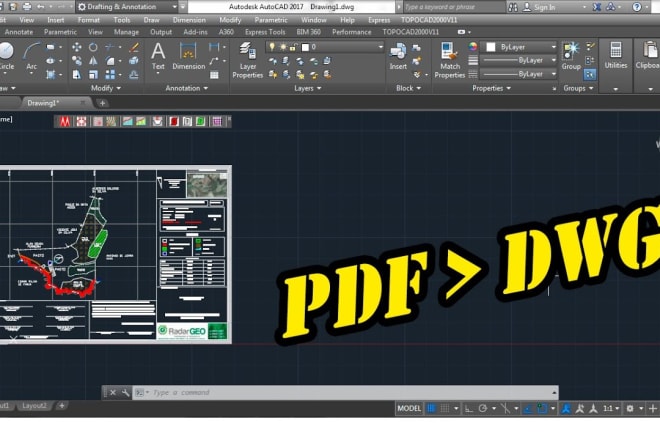Click Sign In button
Screen dimensions: 660x440
[x=540, y=7]
